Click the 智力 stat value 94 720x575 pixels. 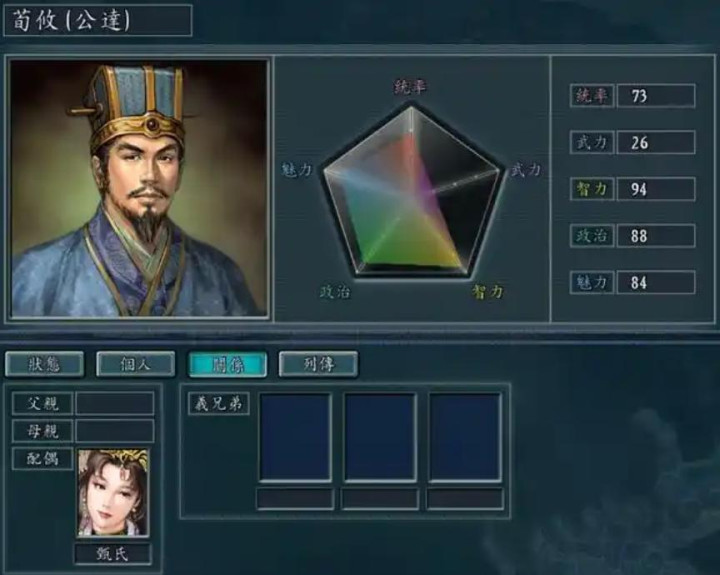[656, 189]
